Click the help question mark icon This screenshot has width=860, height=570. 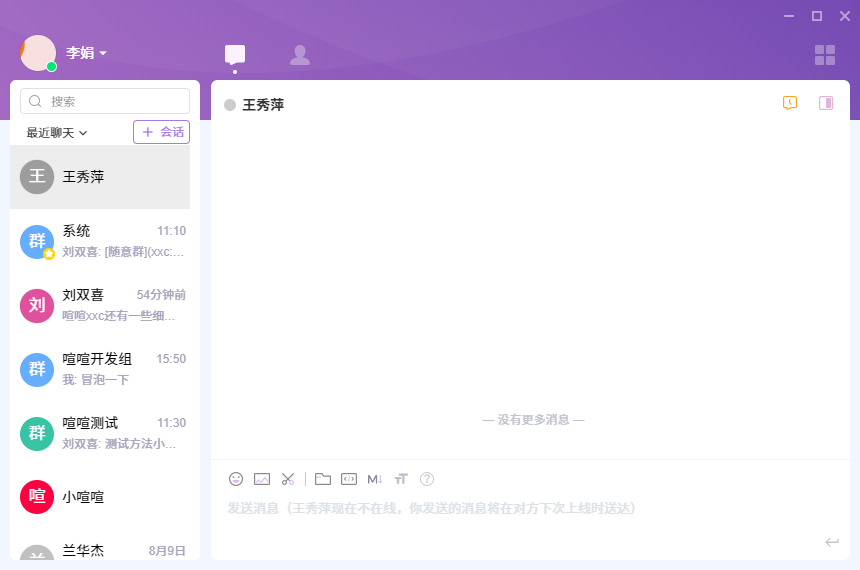point(427,479)
